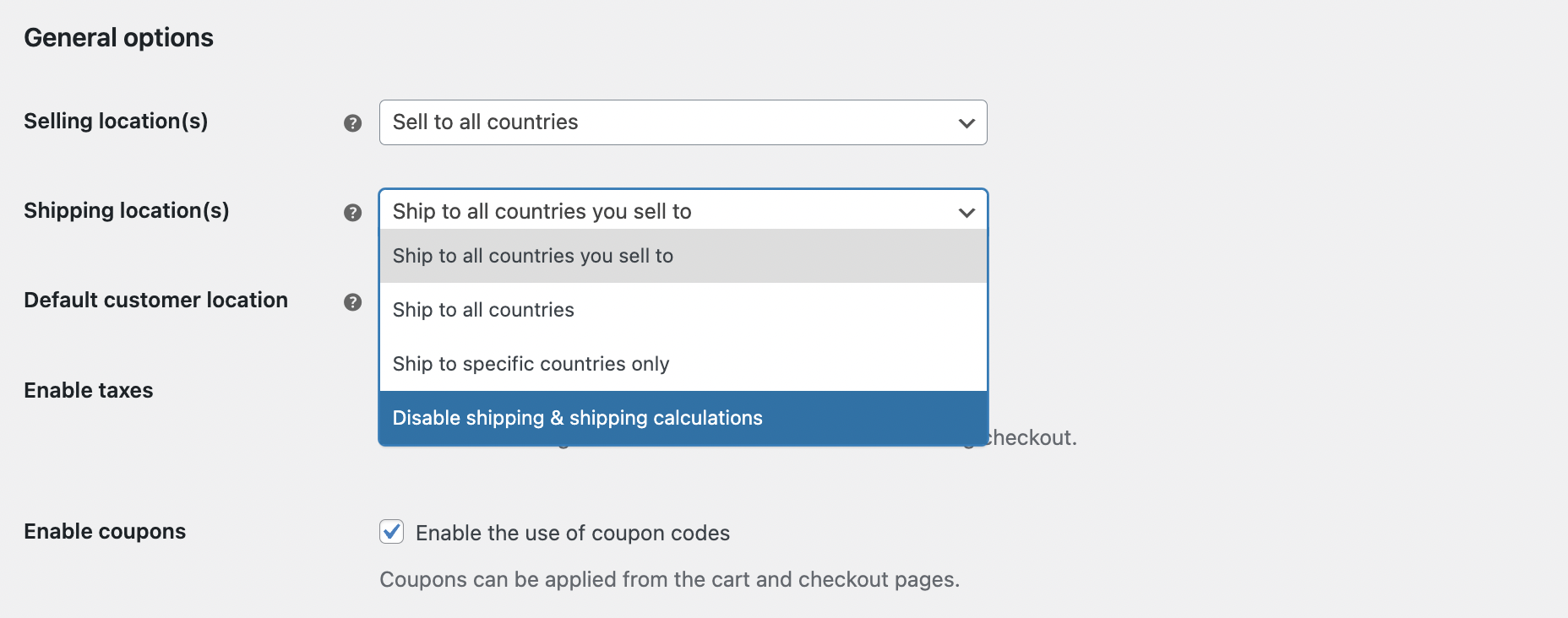Click 'Enable the use of coupon codes' label
Viewport: 1568px width, 618px height.
572,533
